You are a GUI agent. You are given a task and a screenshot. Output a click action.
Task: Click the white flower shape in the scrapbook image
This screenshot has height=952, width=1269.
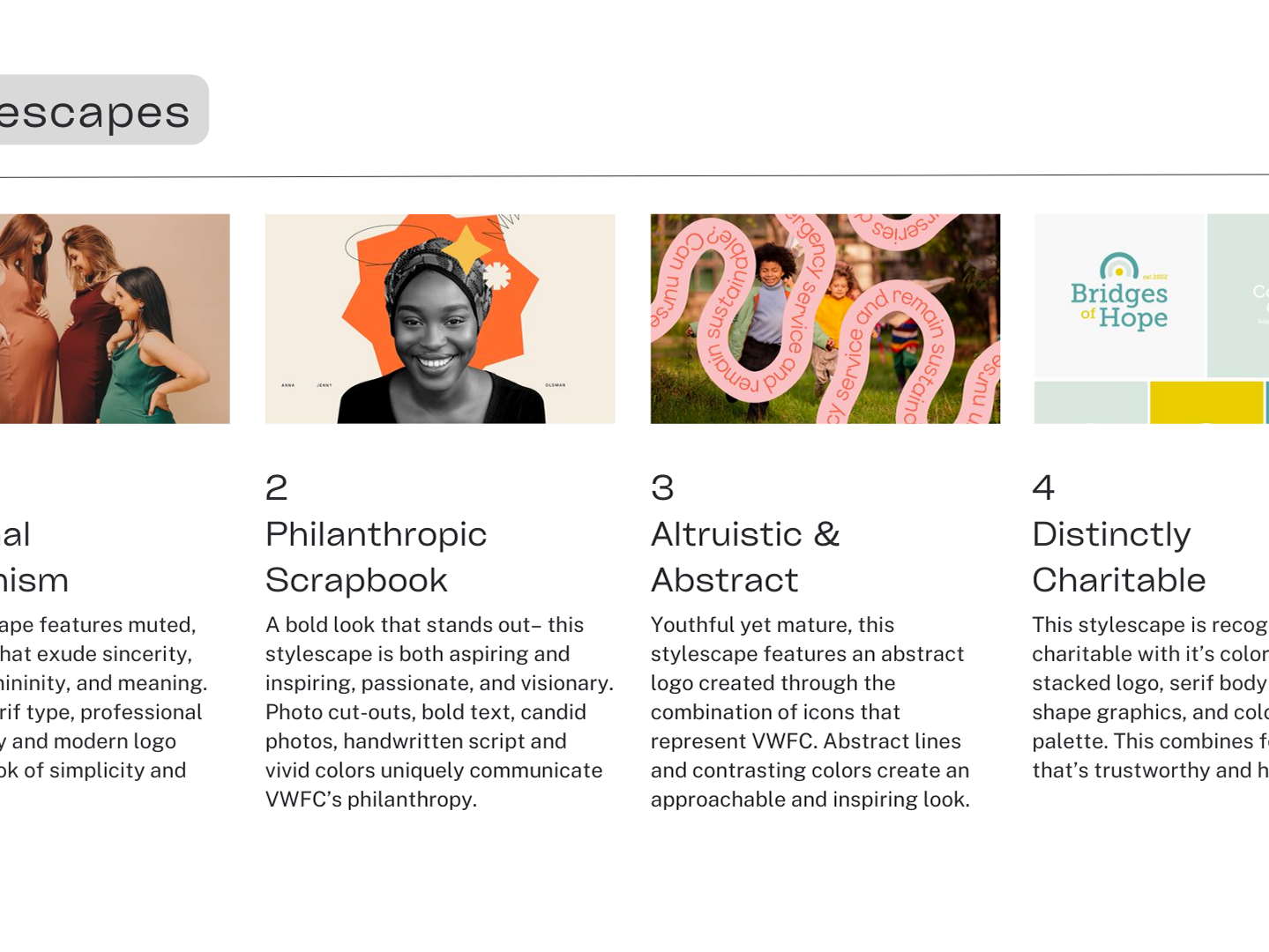(x=497, y=276)
